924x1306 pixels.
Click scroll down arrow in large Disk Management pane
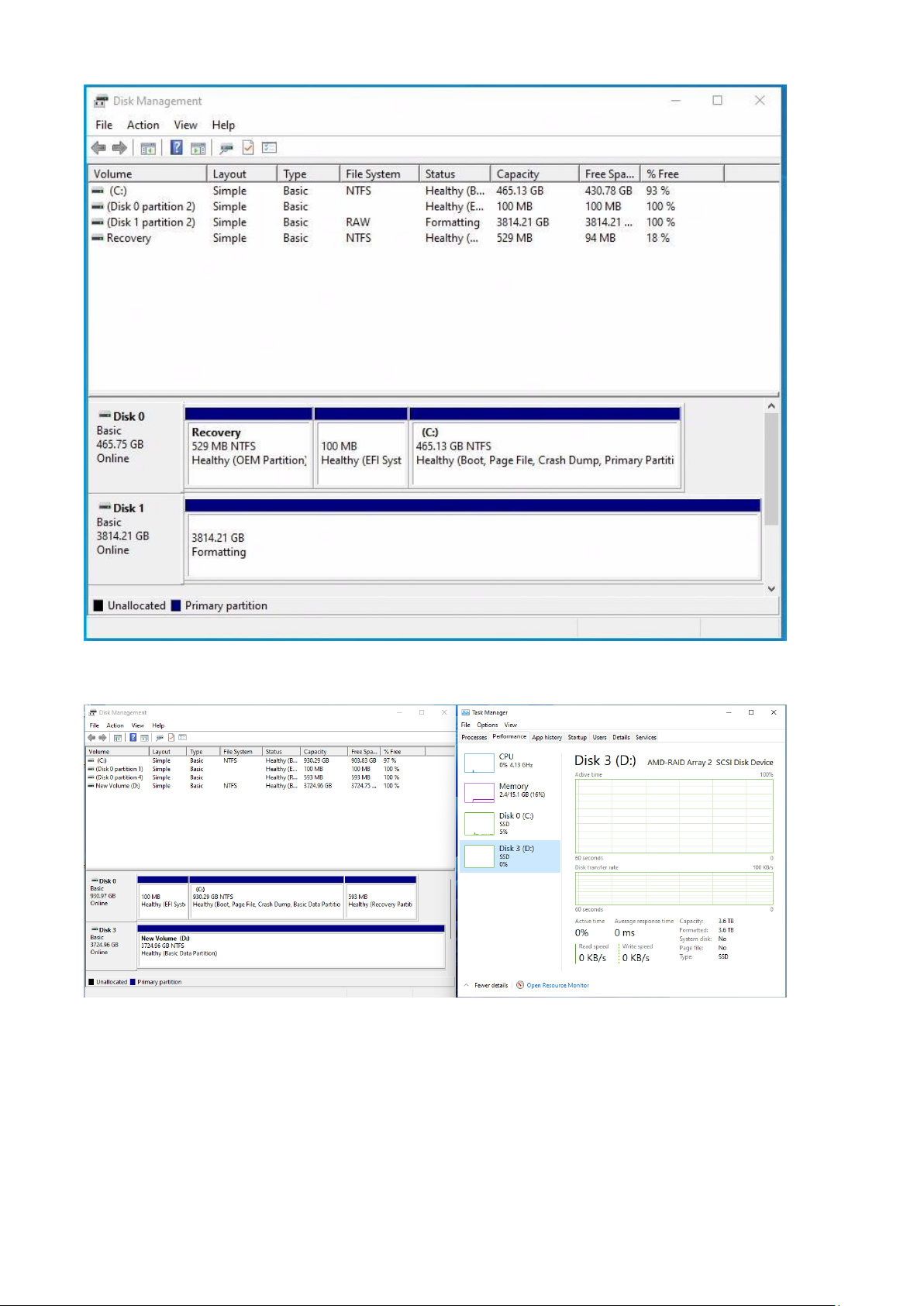coord(771,588)
